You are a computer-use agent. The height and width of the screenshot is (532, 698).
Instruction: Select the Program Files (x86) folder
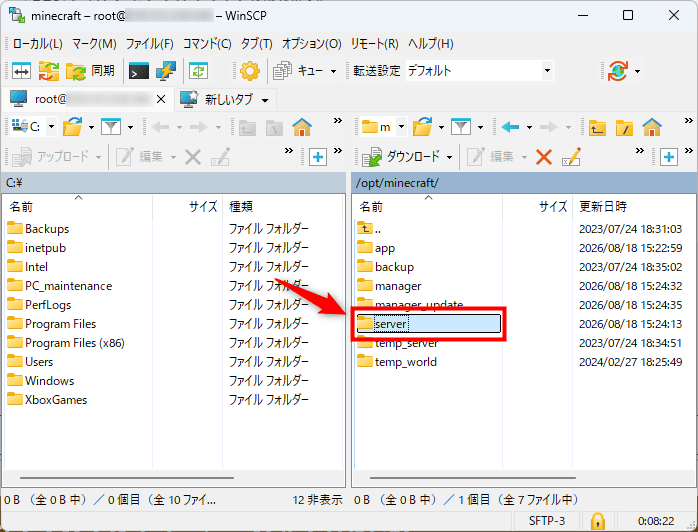66,343
